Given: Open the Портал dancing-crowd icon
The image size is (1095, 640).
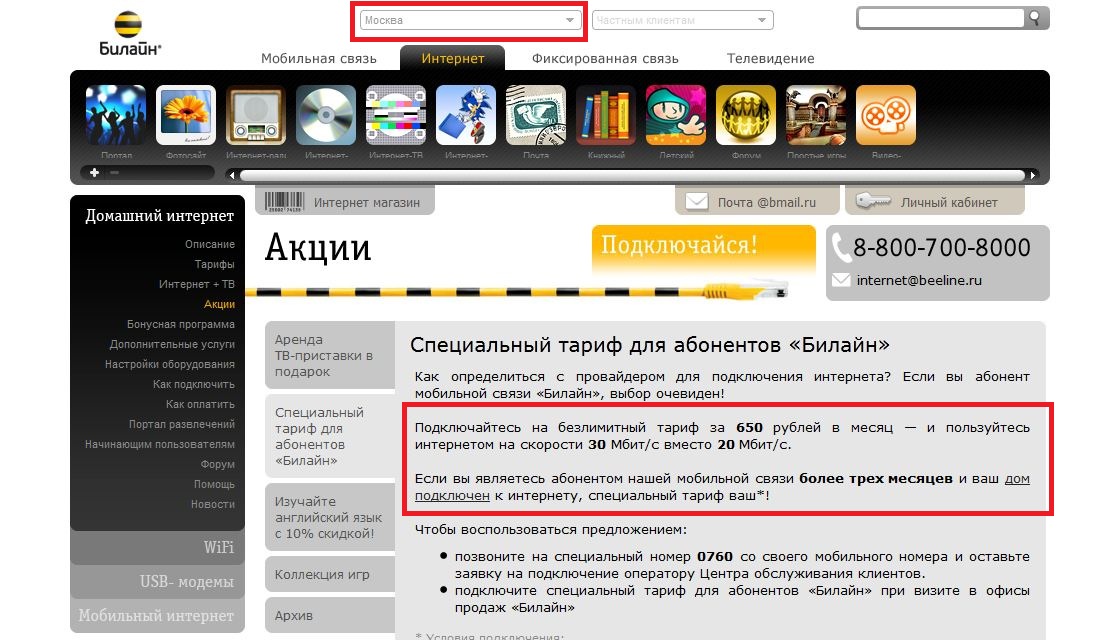Looking at the screenshot, I should tap(116, 115).
